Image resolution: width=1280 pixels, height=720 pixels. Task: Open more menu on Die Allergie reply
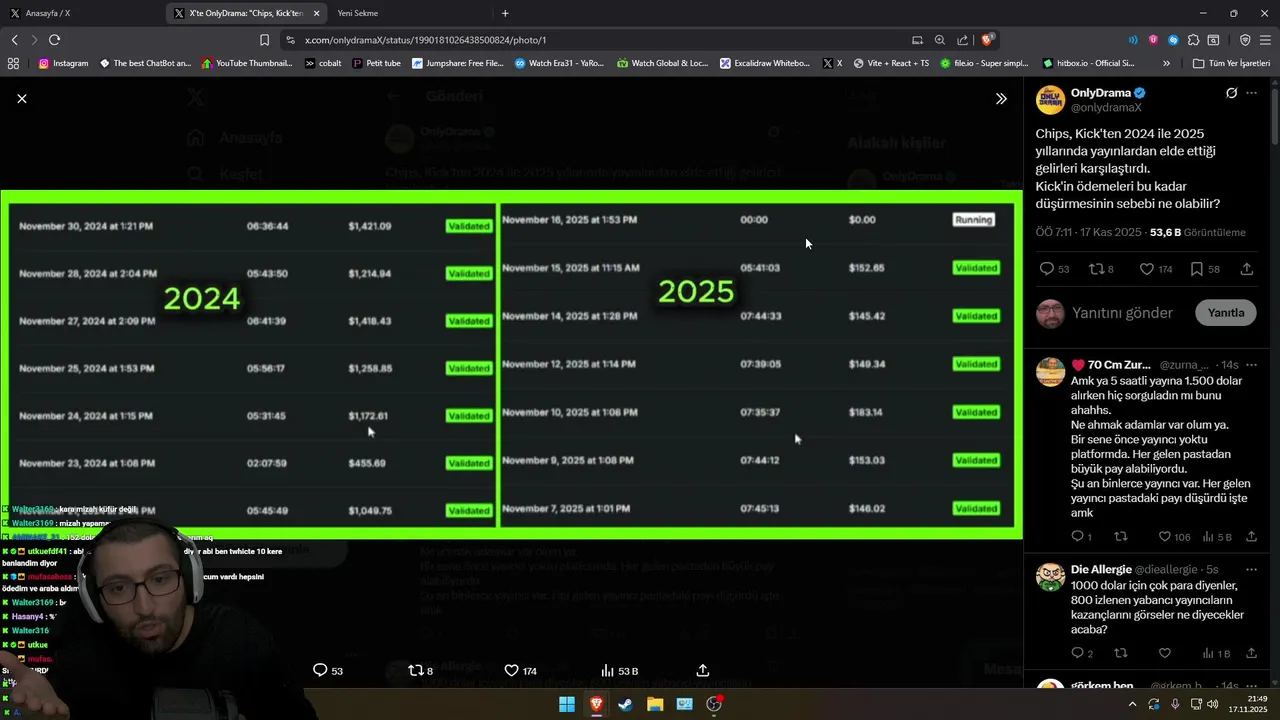click(1252, 570)
